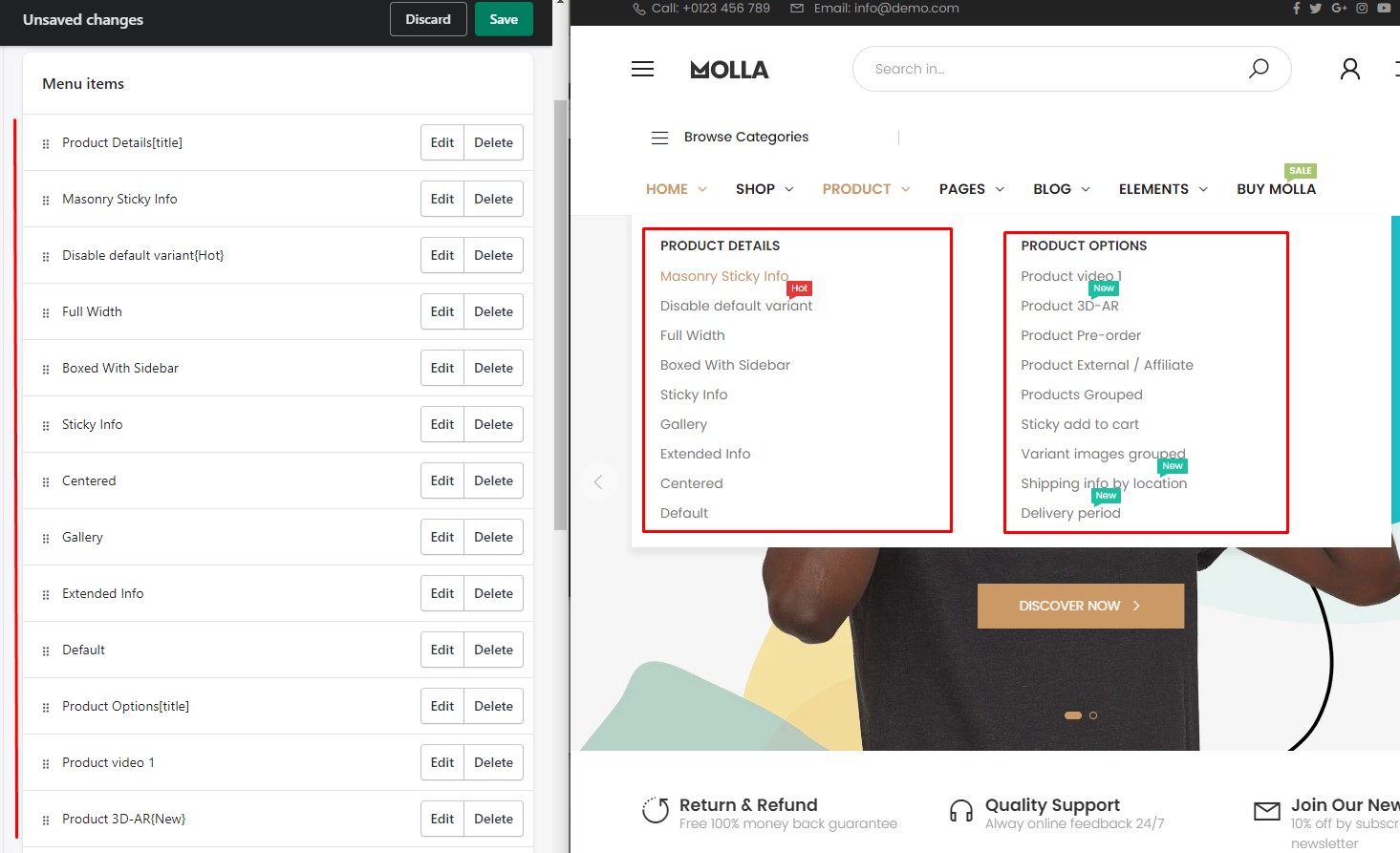Select the first slider pagination dot
1400x853 pixels.
[x=1073, y=715]
